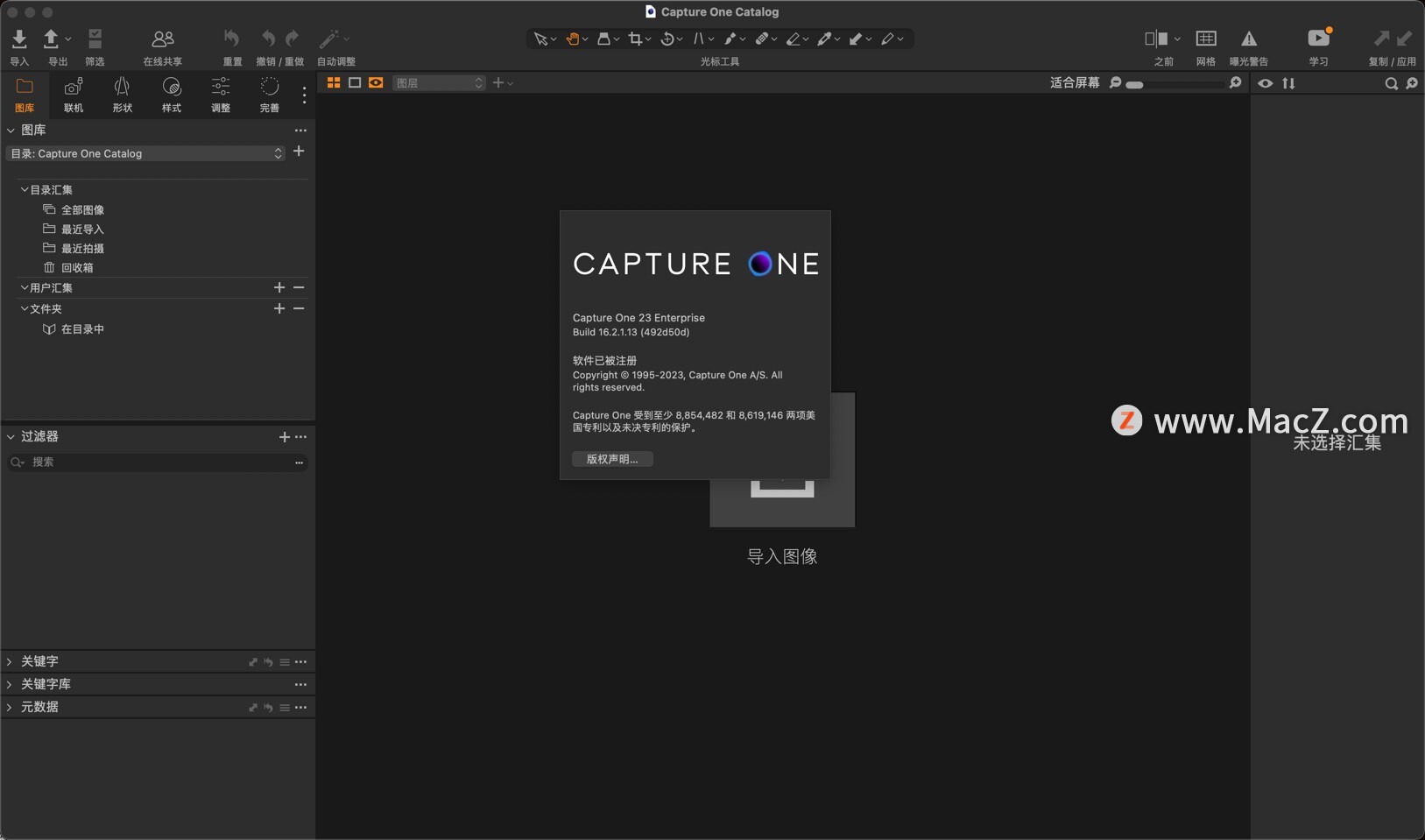The image size is (1425, 840).
Task: Expand the Metadata (元数据) panel
Action: [10, 707]
